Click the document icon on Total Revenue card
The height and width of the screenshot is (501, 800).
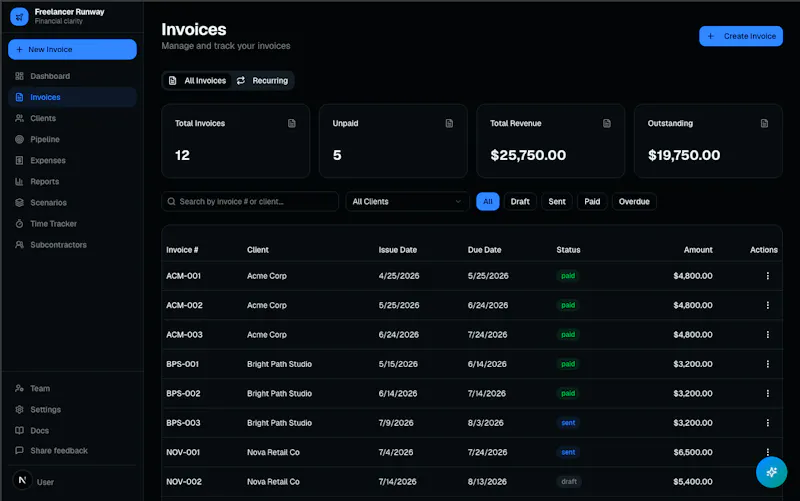[607, 123]
